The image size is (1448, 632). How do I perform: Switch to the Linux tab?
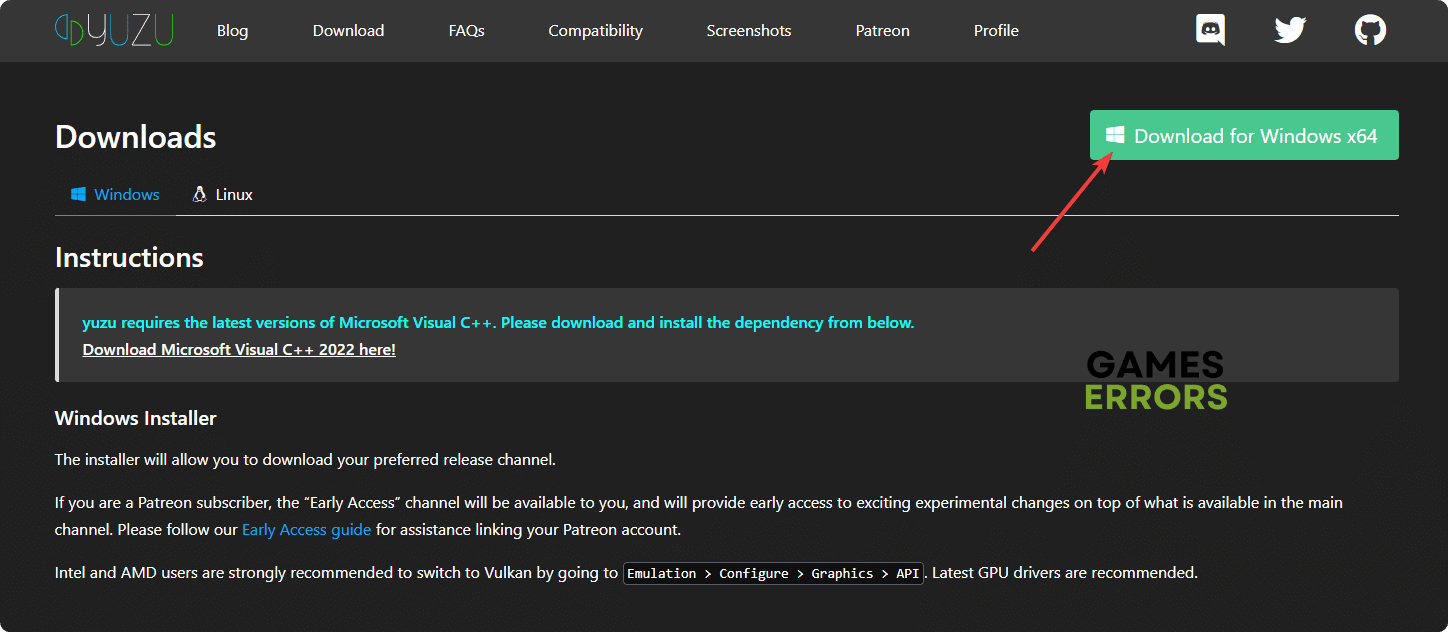click(222, 194)
